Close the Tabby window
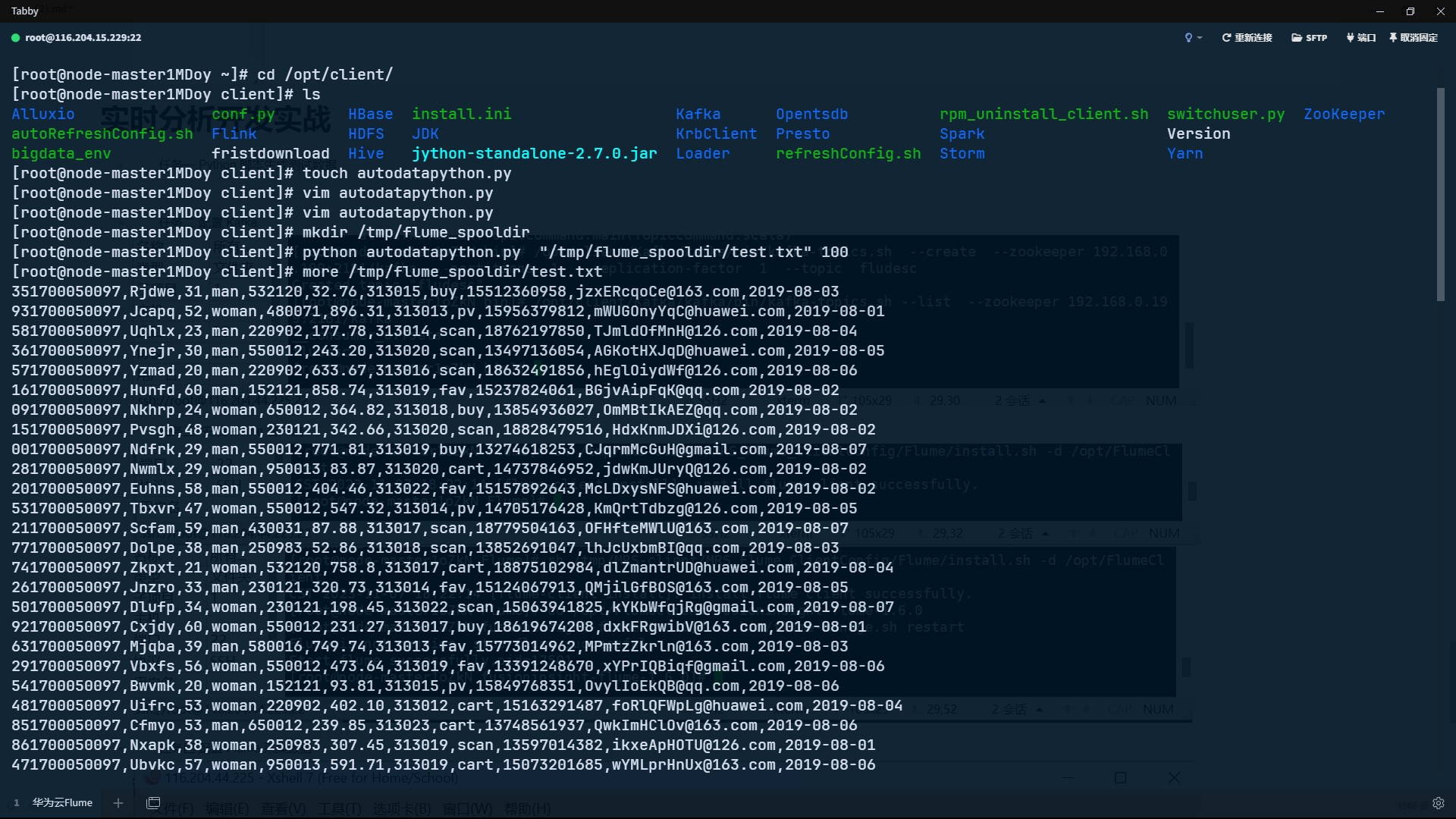Viewport: 1456px width, 819px height. (1440, 11)
